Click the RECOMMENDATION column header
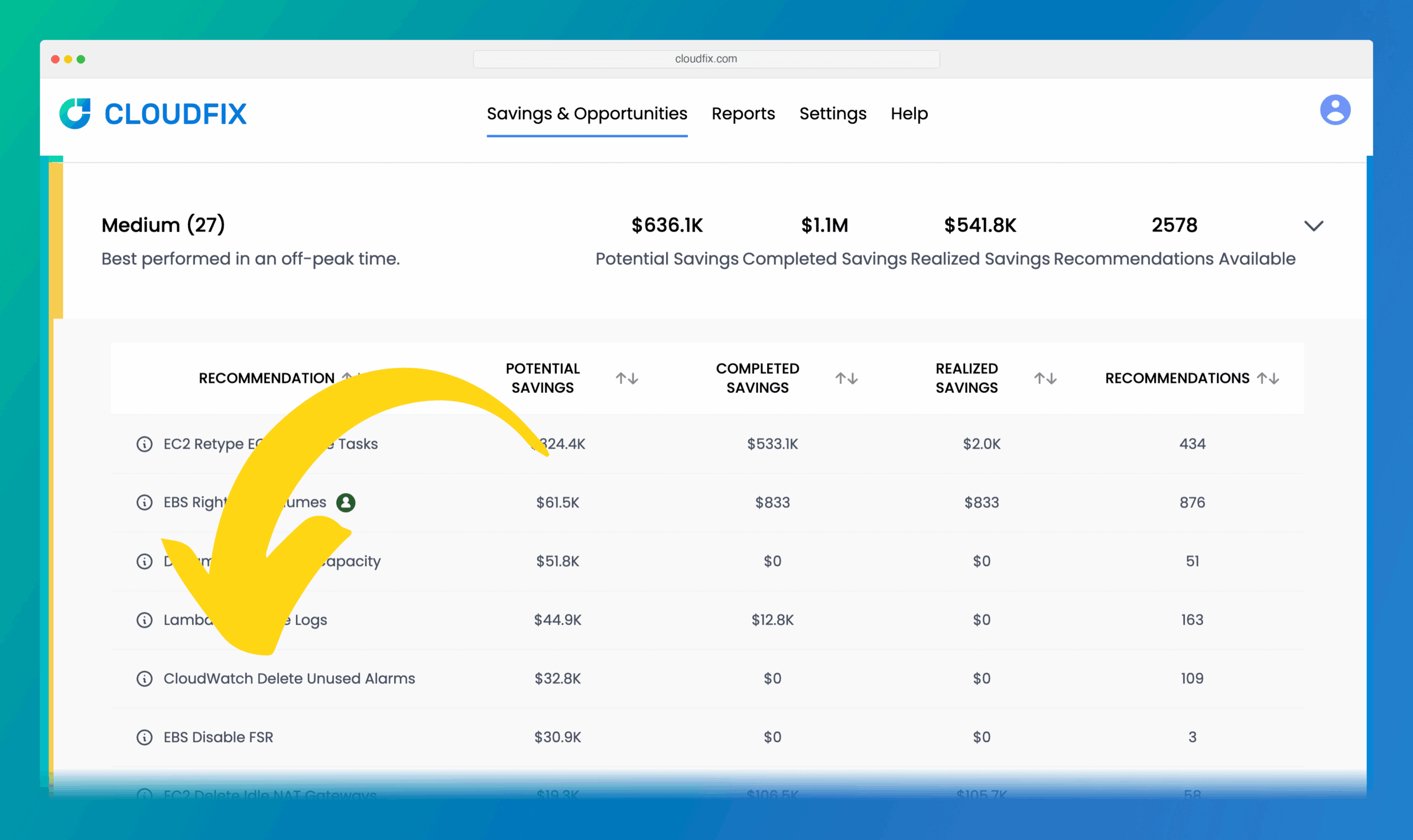The image size is (1413, 840). point(267,378)
